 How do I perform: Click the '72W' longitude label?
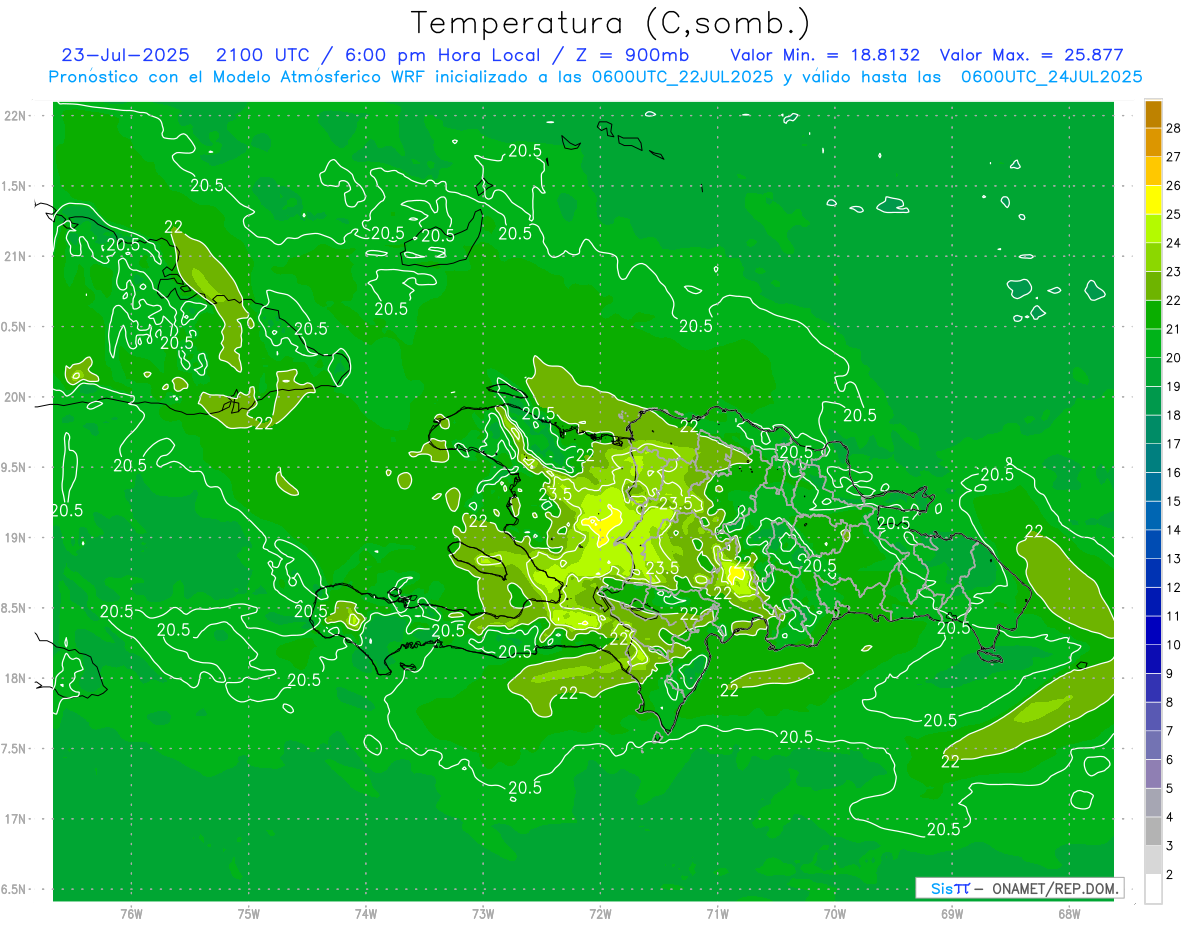pyautogui.click(x=601, y=913)
